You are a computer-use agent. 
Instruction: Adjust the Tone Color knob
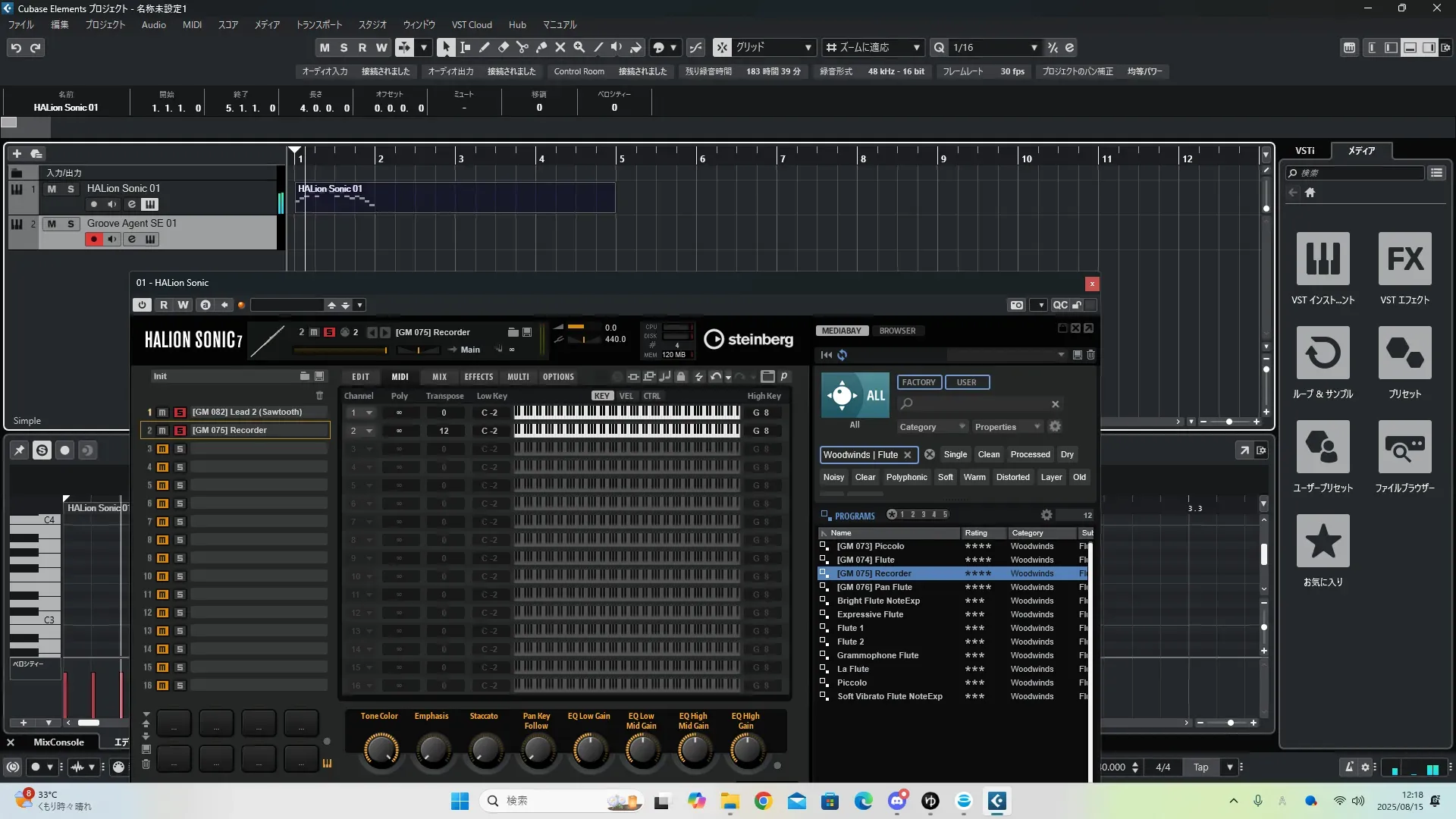(380, 750)
